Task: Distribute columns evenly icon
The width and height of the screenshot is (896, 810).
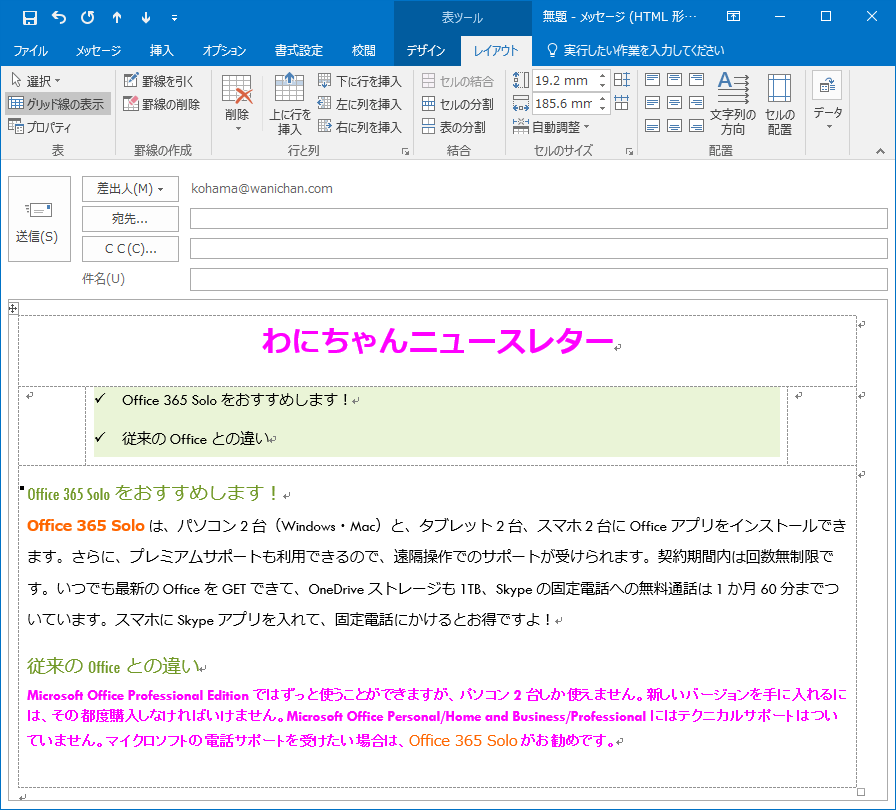Action: pos(622,103)
